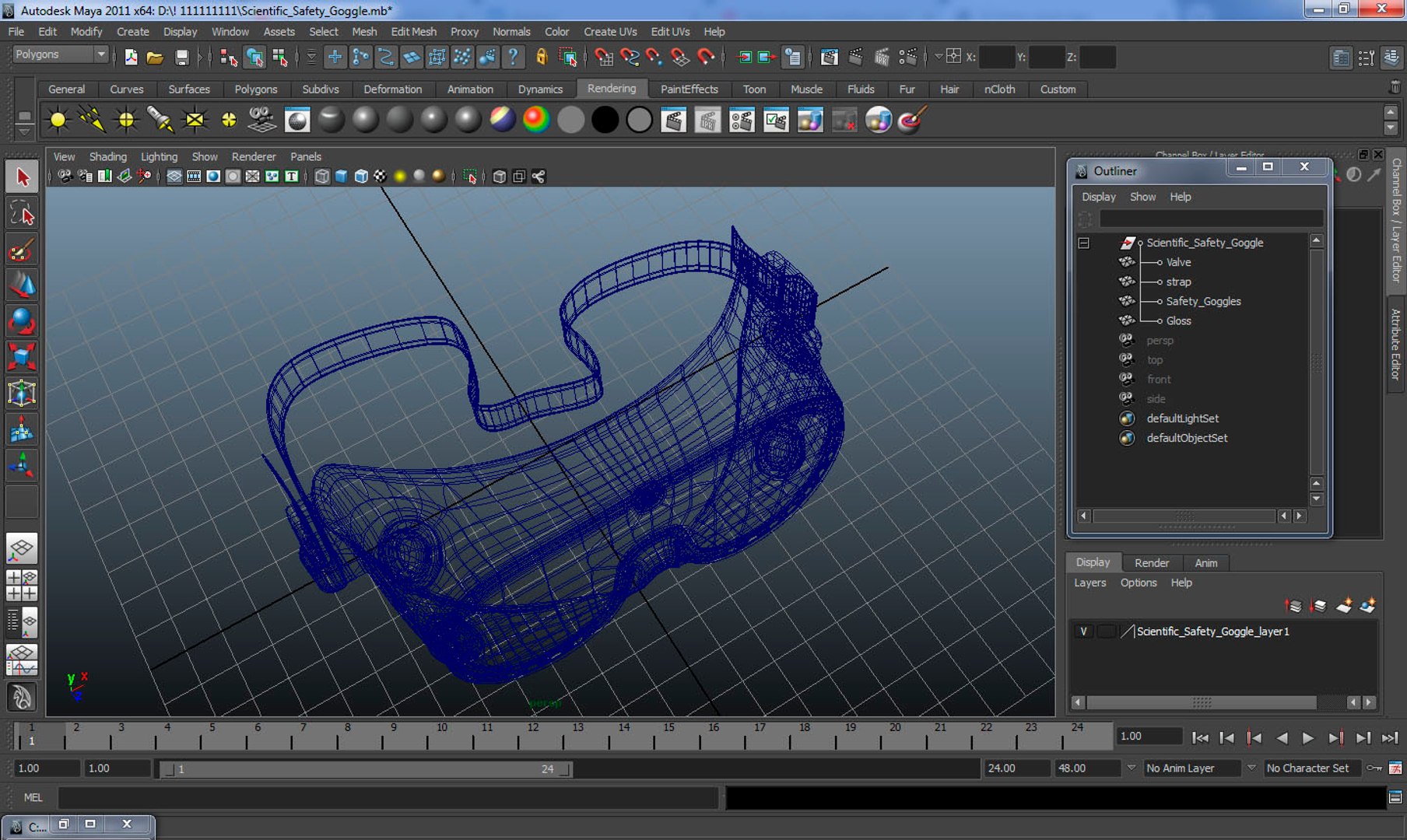This screenshot has width=1407, height=840.
Task: Collapse the Scientific_Safety_Goggle outliner node
Action: pos(1084,243)
